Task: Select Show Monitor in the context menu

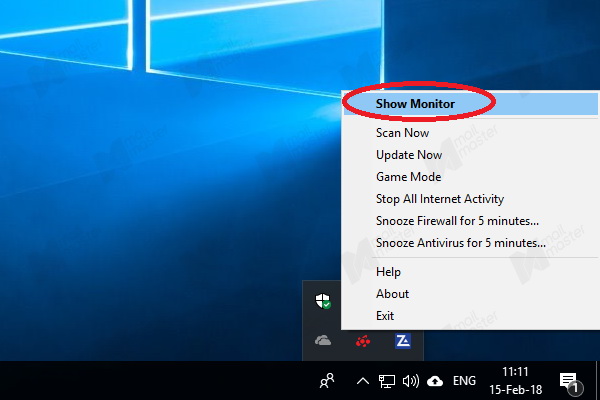Action: (471, 104)
